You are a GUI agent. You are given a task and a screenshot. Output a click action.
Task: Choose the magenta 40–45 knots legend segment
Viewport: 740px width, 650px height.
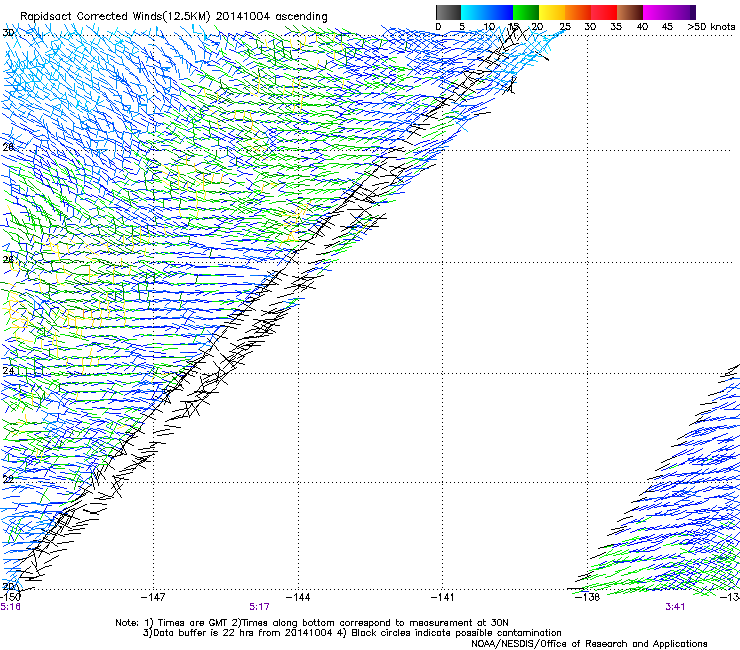pos(656,12)
